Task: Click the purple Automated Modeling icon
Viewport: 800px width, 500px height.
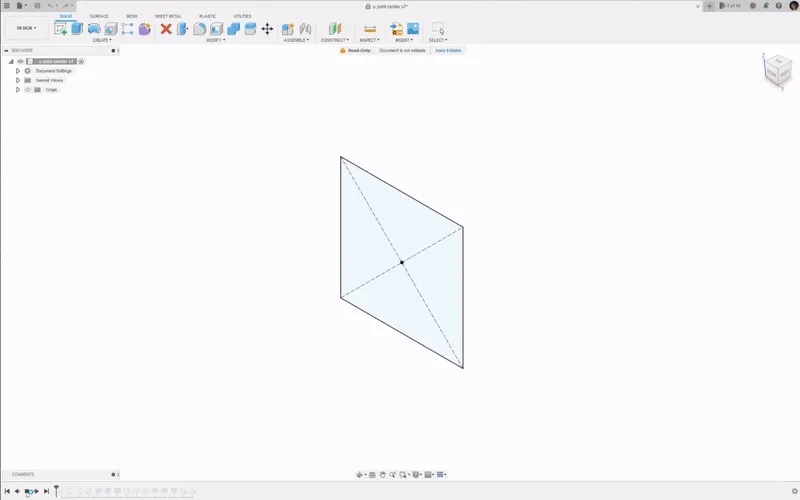Action: (145, 29)
